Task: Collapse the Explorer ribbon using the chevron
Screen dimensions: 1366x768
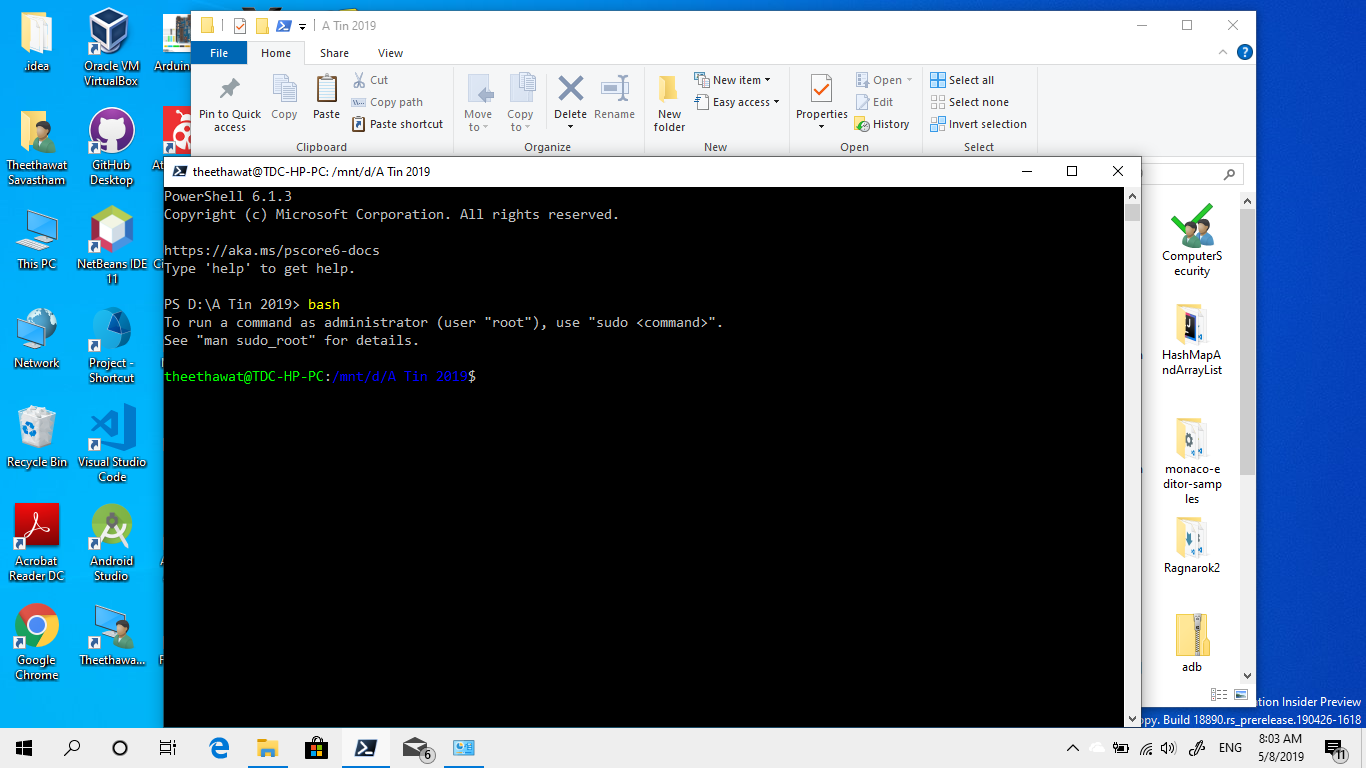Action: click(1222, 53)
